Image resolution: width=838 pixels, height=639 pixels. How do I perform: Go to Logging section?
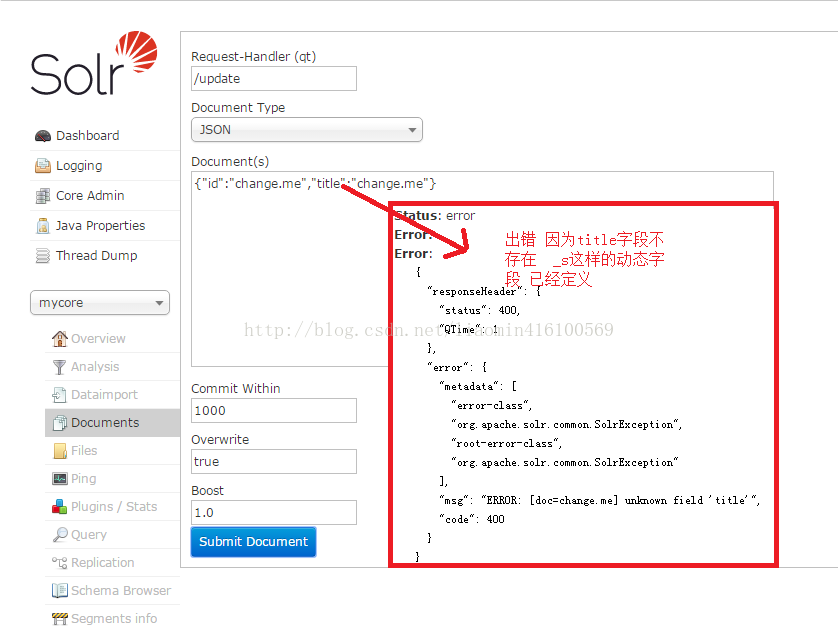pos(79,166)
